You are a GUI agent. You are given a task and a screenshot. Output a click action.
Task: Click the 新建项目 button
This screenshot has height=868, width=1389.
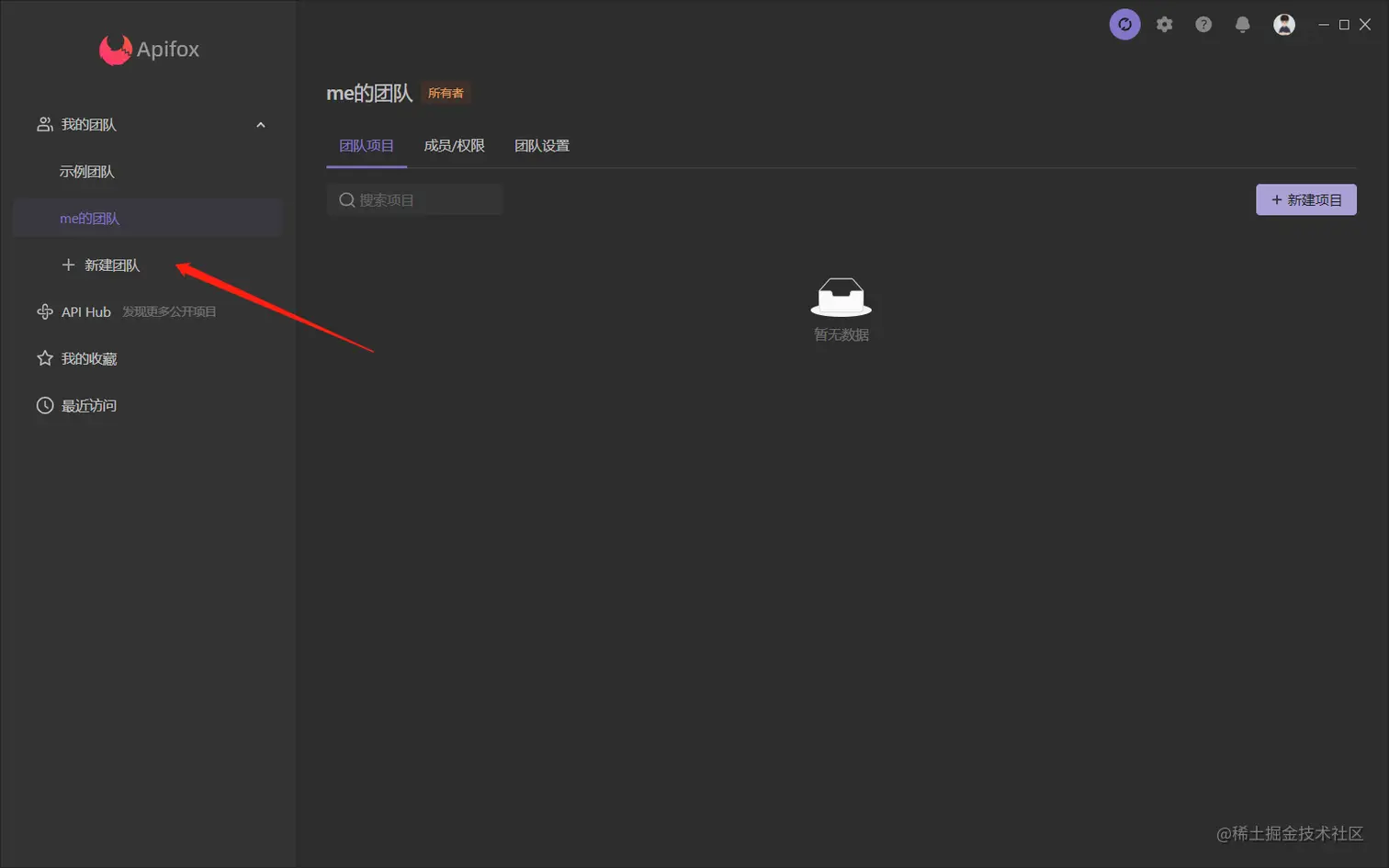(x=1305, y=199)
